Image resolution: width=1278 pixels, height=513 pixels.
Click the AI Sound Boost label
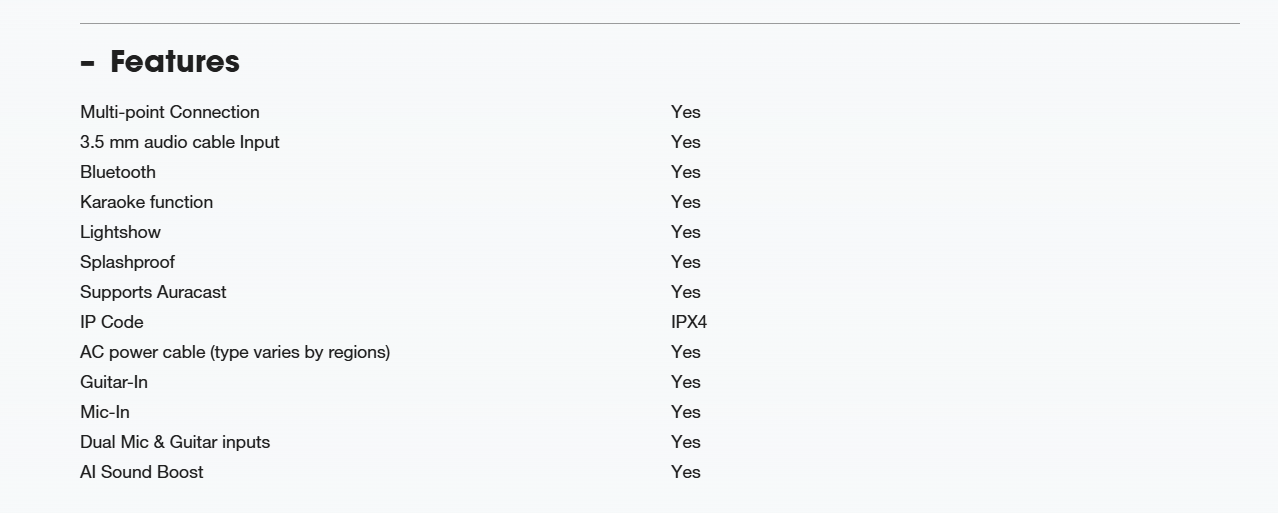coord(142,472)
